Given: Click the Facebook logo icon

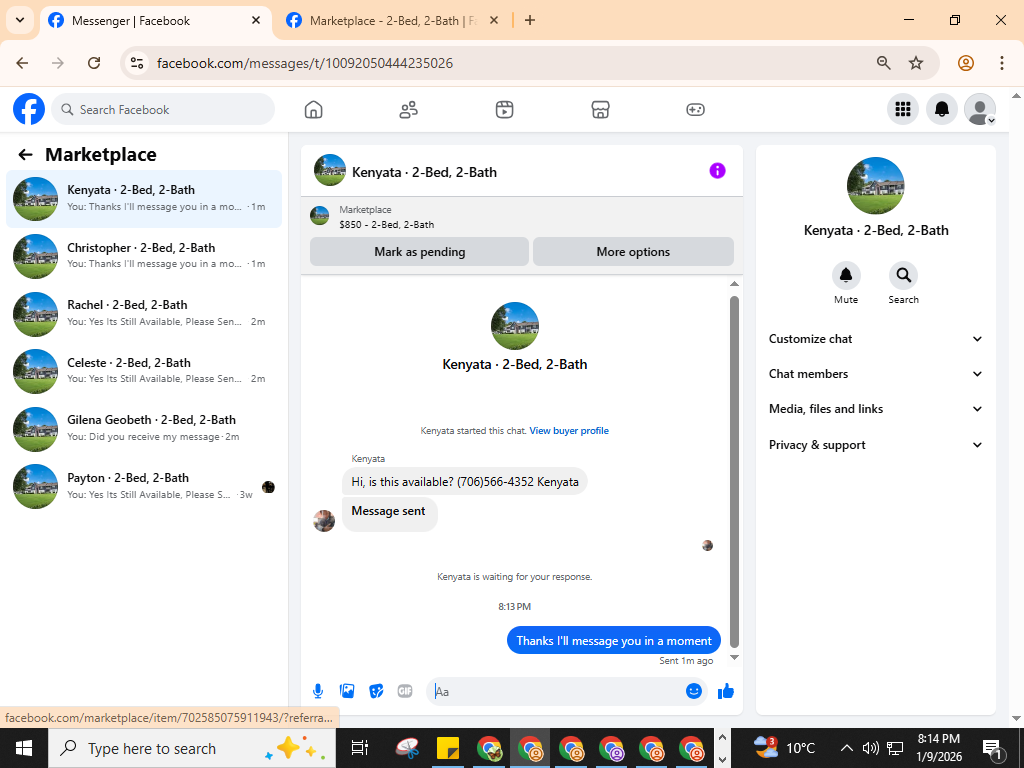Looking at the screenshot, I should point(29,109).
